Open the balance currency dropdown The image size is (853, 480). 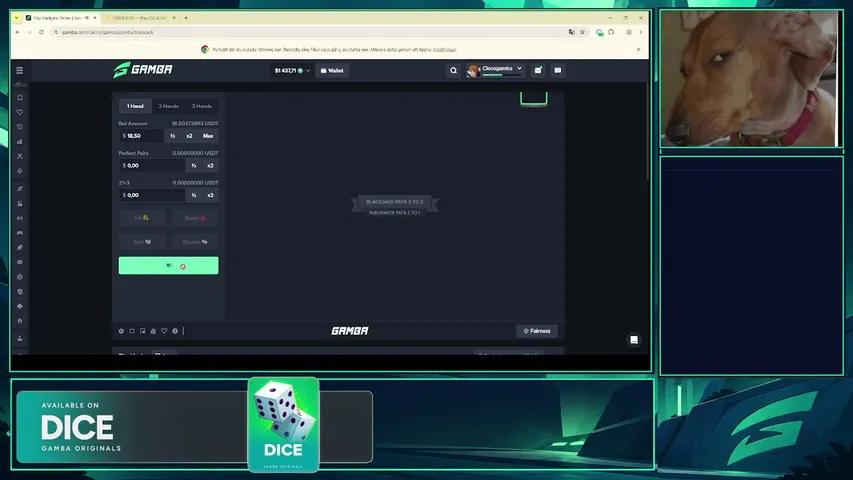click(292, 70)
